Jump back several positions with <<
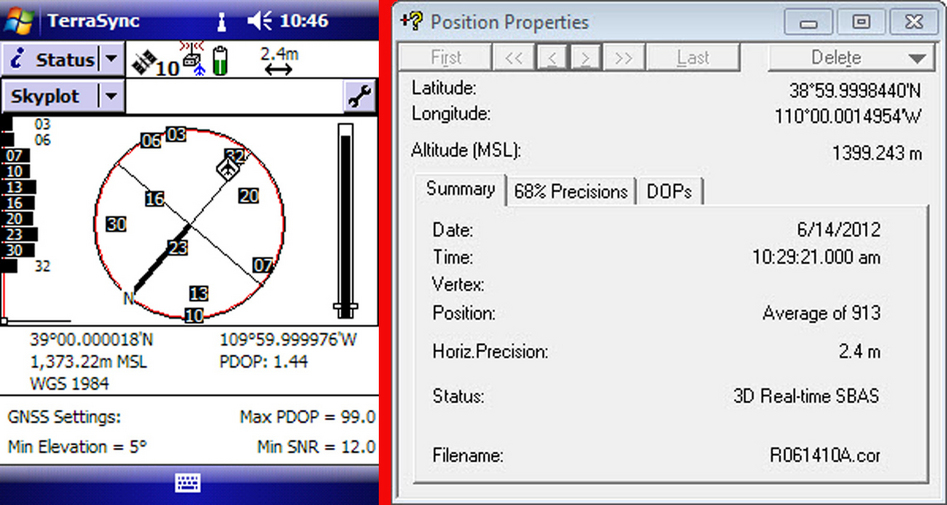The height and width of the screenshot is (505, 947). coord(513,58)
